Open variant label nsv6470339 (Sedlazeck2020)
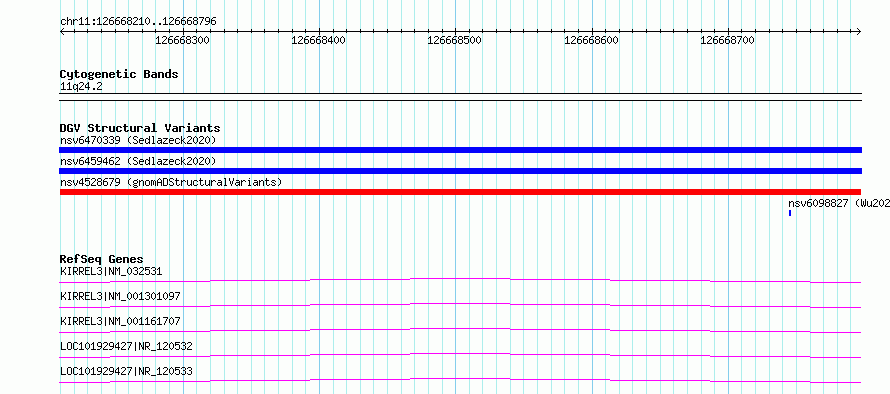This screenshot has width=890, height=394. click(138, 140)
